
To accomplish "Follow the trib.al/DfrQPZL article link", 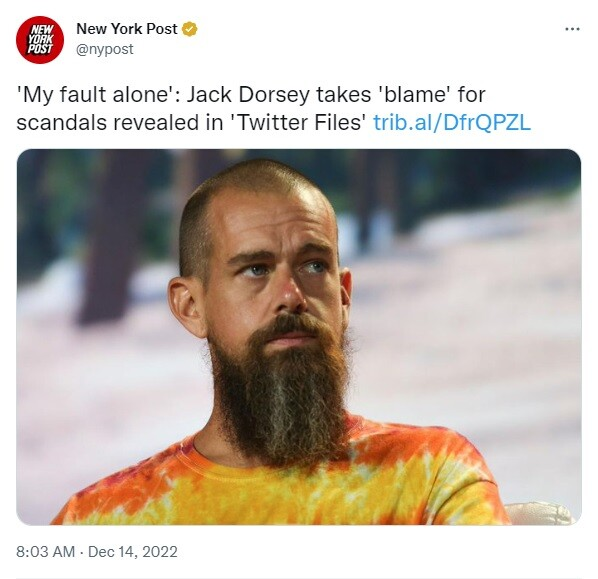I will tap(452, 123).
